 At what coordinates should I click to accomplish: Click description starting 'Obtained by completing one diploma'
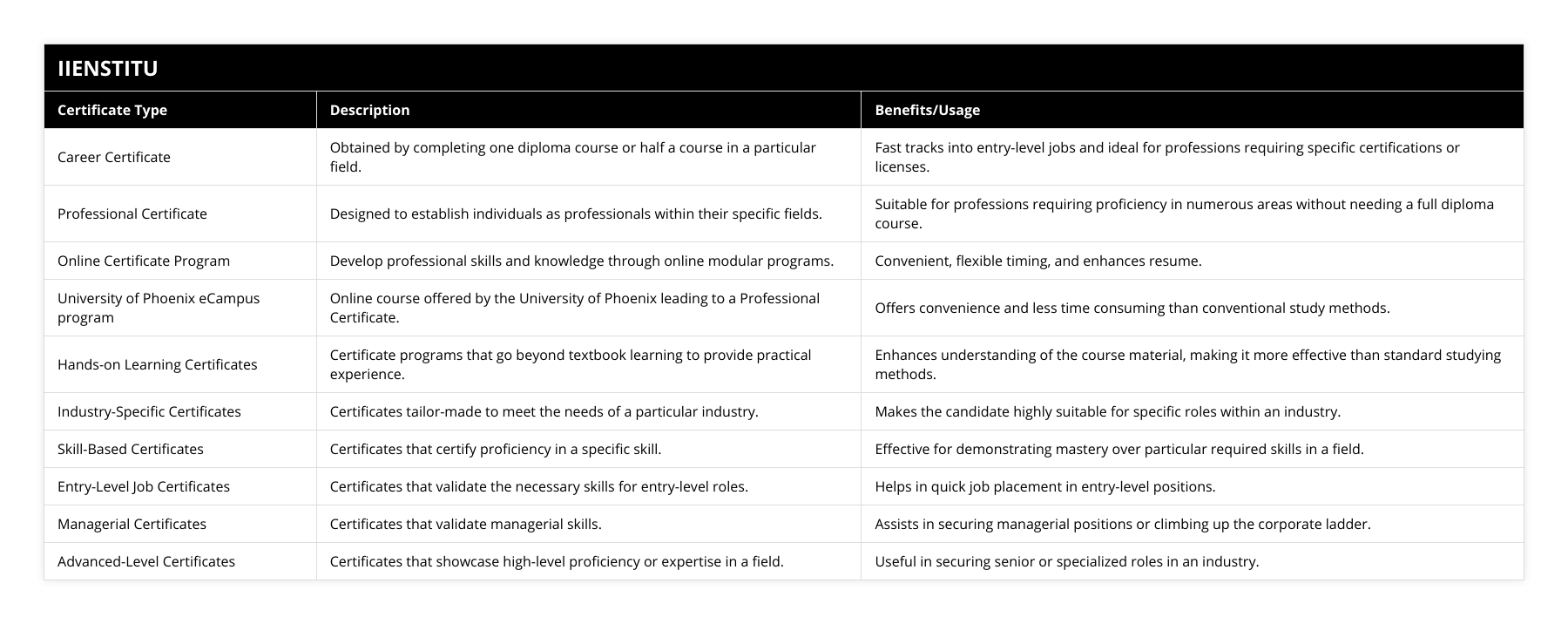[x=573, y=157]
